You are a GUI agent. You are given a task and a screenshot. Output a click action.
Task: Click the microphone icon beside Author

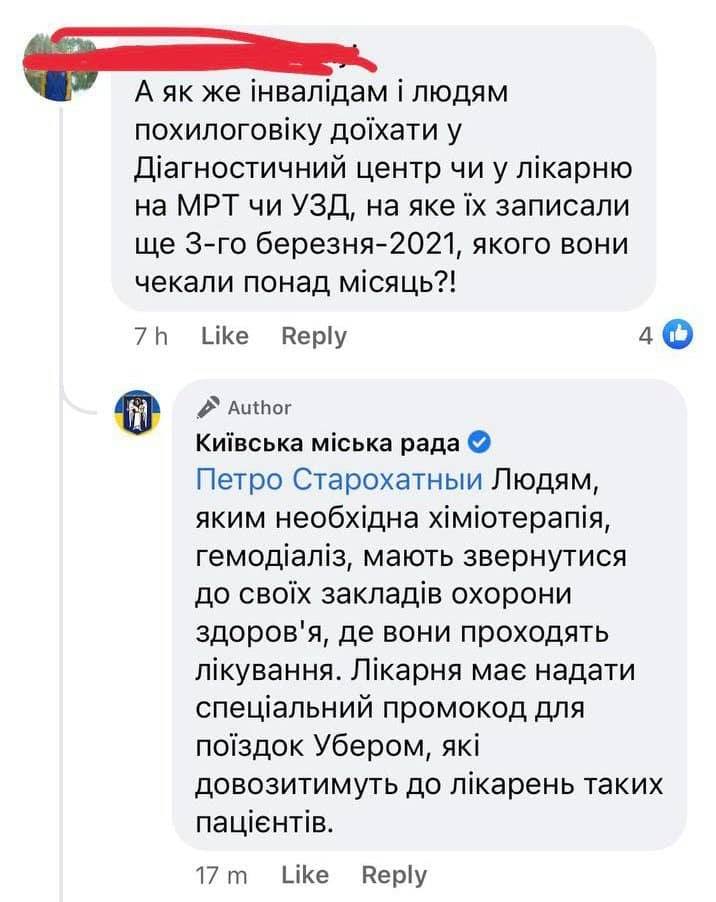[x=210, y=406]
